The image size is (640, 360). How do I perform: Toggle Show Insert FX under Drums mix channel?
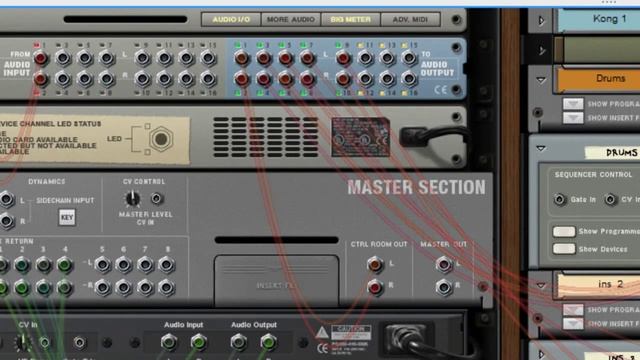click(x=573, y=118)
